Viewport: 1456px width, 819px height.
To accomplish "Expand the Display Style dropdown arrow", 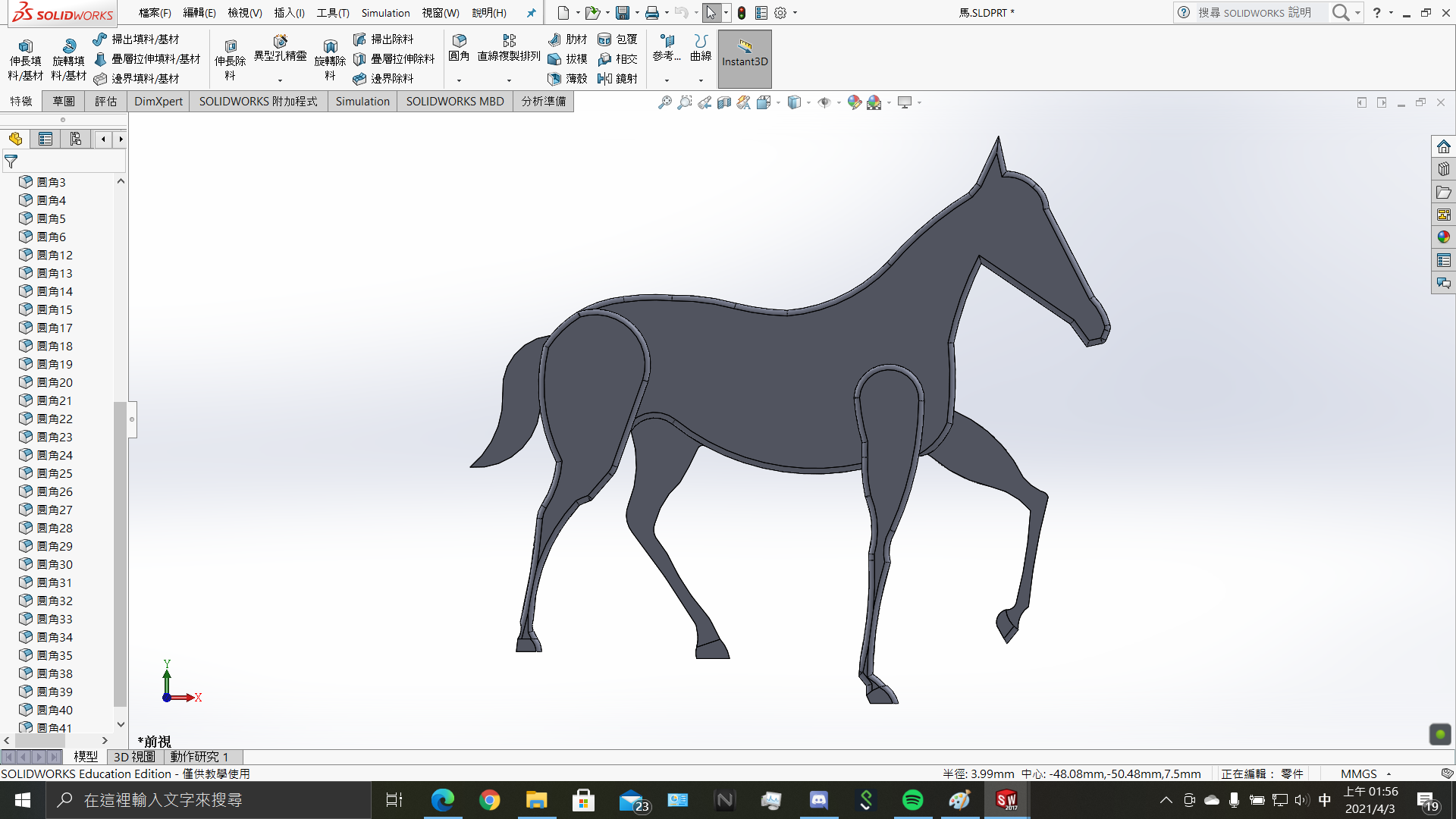I will (x=808, y=102).
